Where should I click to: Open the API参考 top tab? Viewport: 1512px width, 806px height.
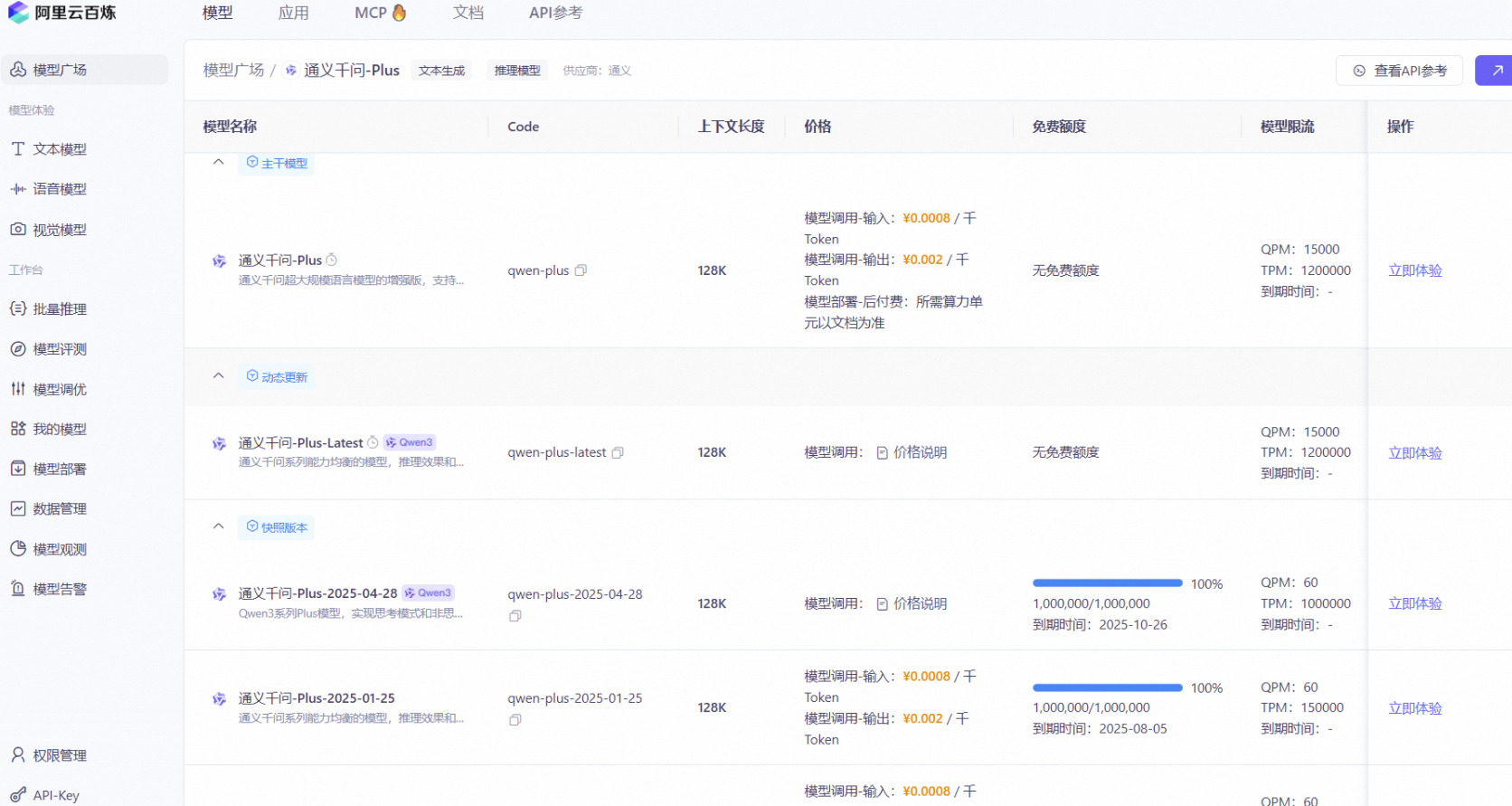[556, 13]
